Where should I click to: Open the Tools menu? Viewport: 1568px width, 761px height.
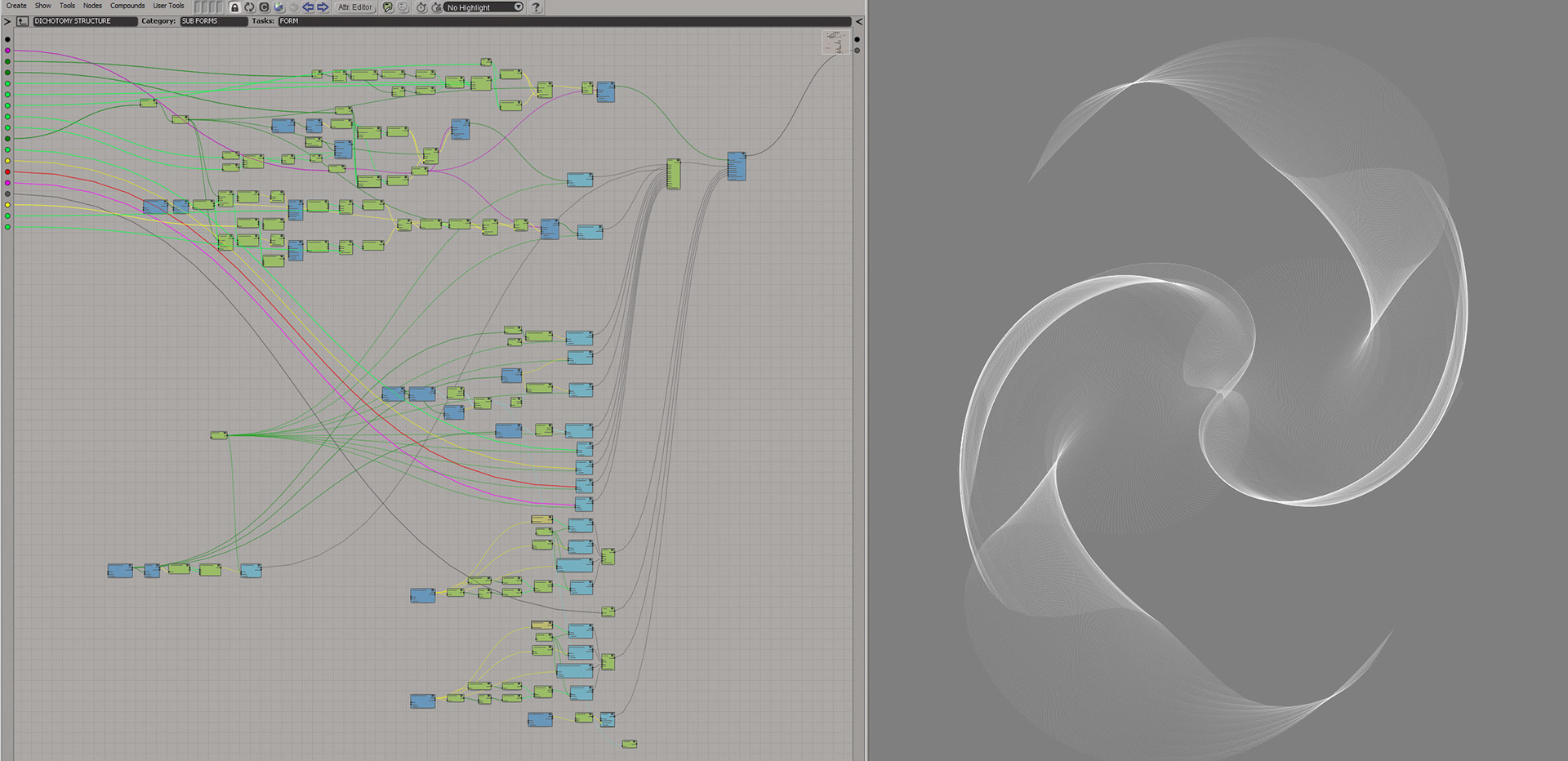coord(67,6)
